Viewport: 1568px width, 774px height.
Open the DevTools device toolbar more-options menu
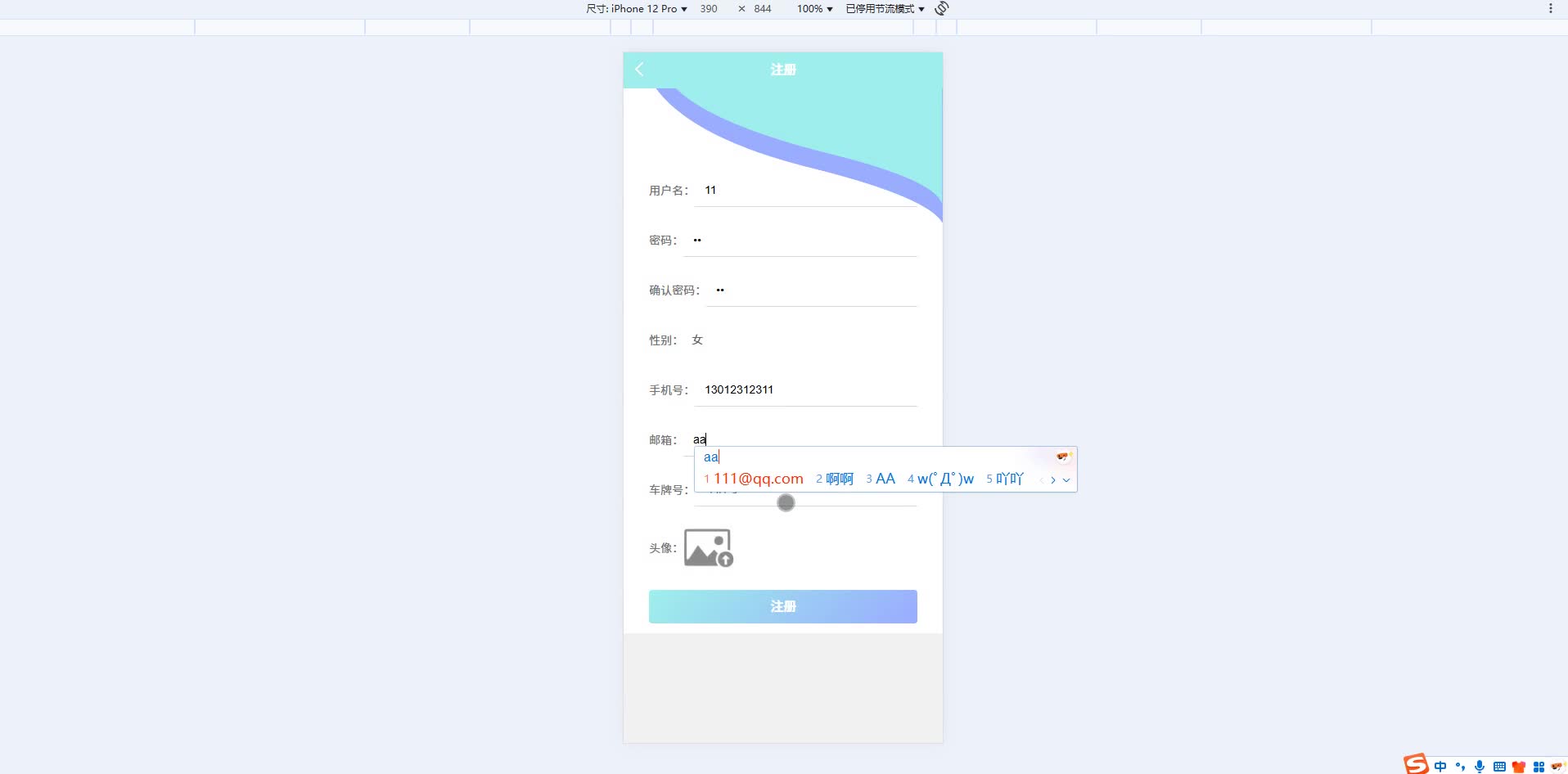coord(1550,8)
